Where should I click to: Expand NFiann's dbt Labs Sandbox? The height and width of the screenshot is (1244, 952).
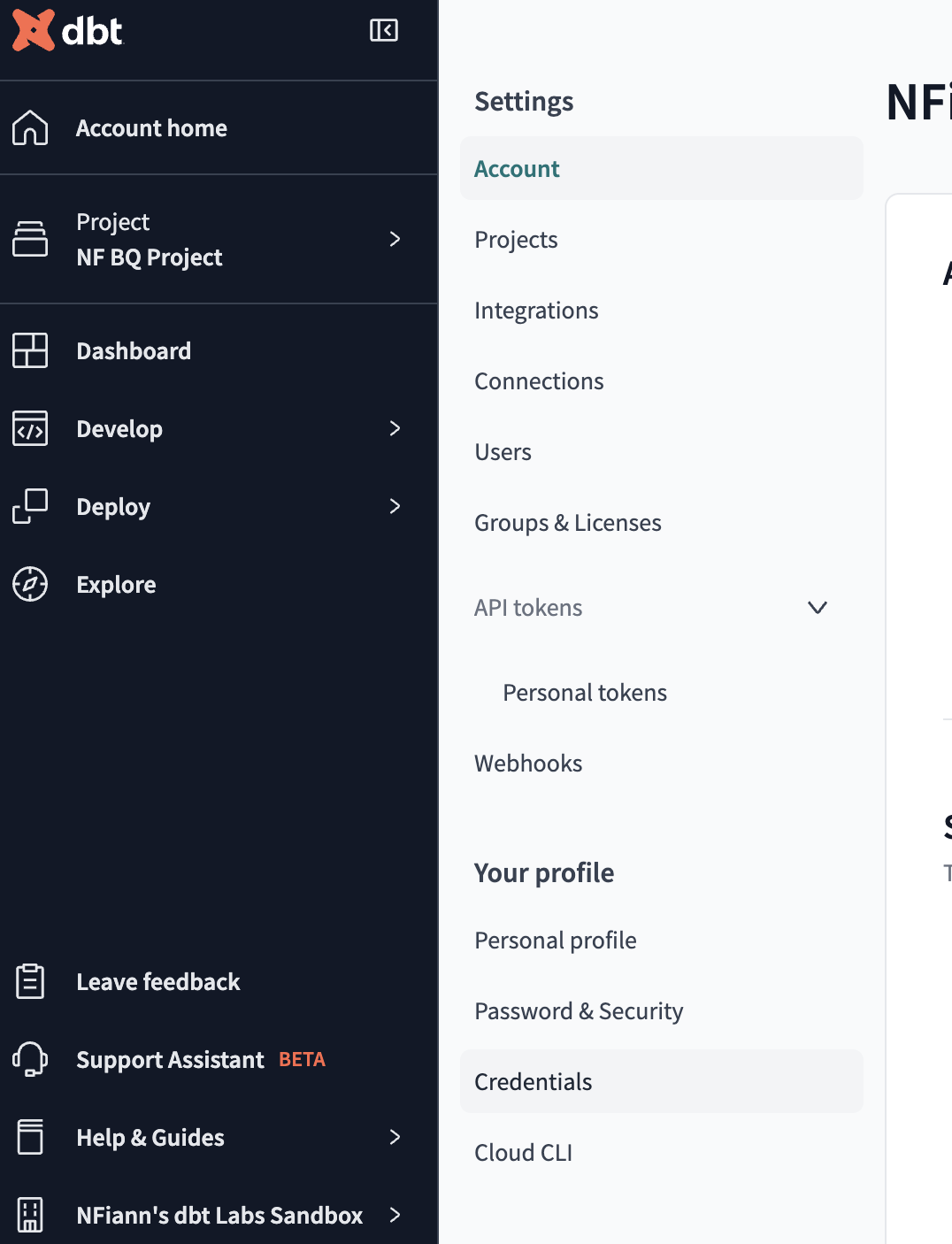[395, 1216]
